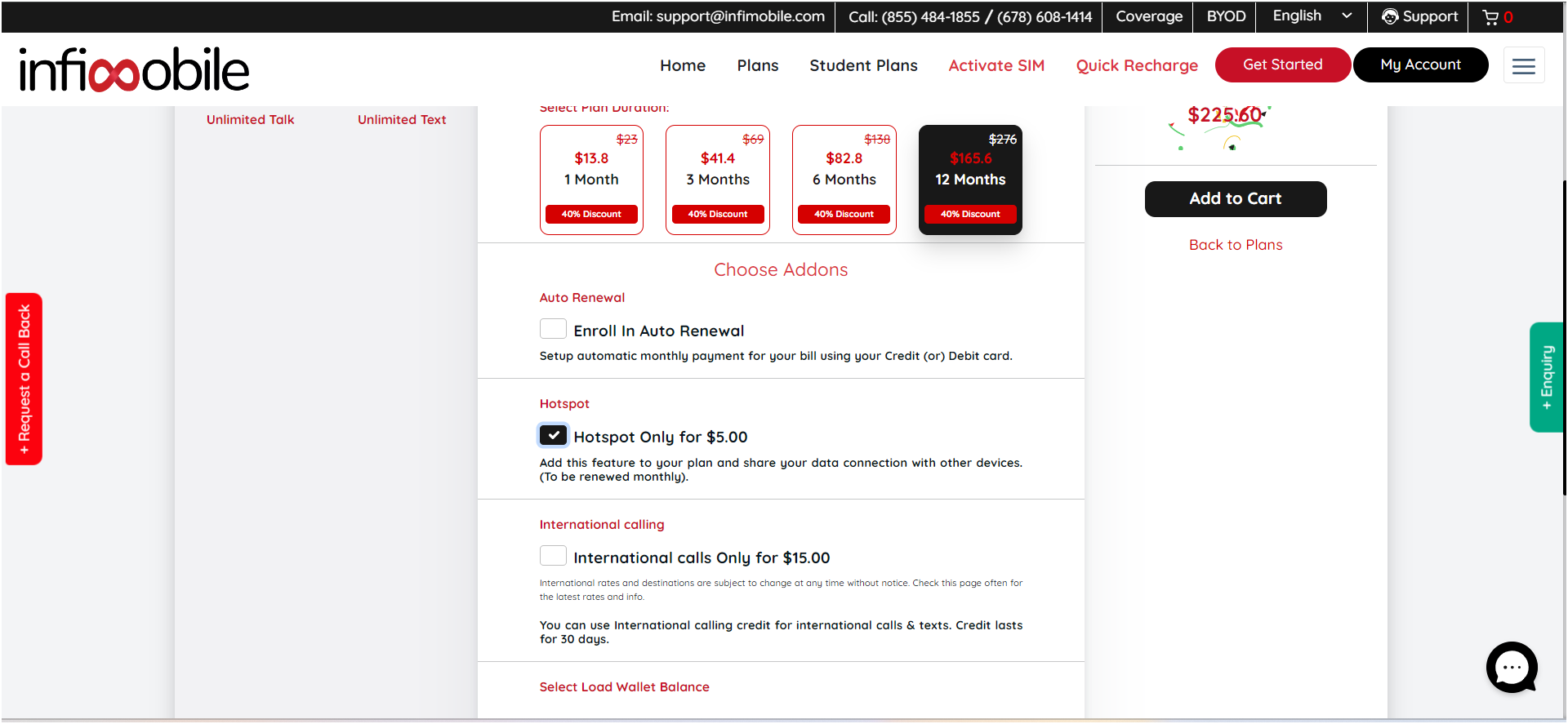Click 'Select Load Wallet Balance' heading
The height and width of the screenshot is (724, 1568).
coord(624,687)
